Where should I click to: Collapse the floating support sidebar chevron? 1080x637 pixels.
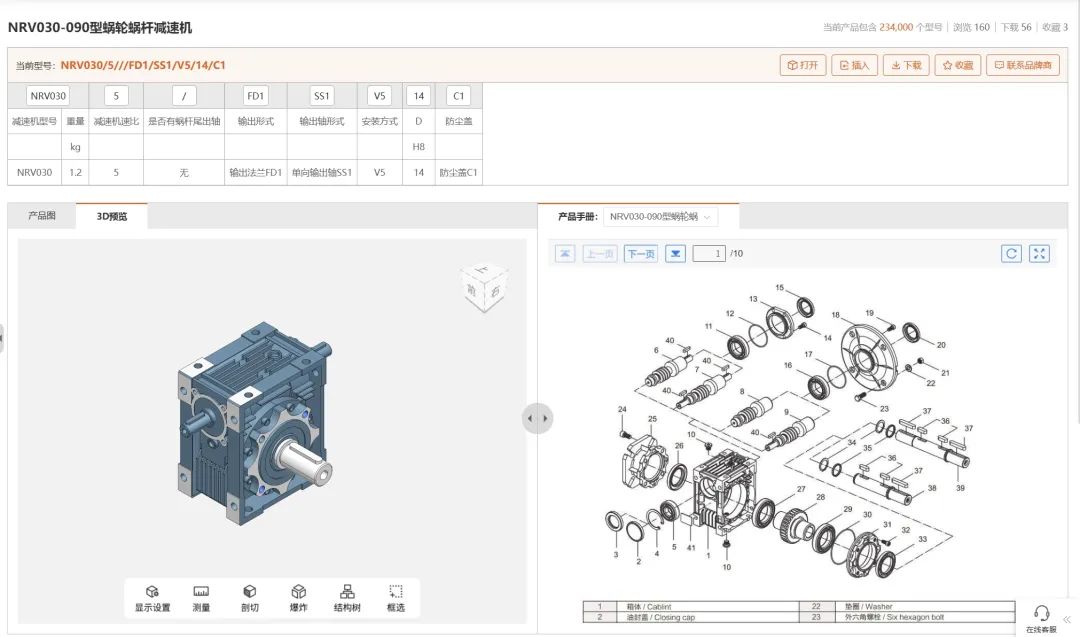(x=1068, y=620)
